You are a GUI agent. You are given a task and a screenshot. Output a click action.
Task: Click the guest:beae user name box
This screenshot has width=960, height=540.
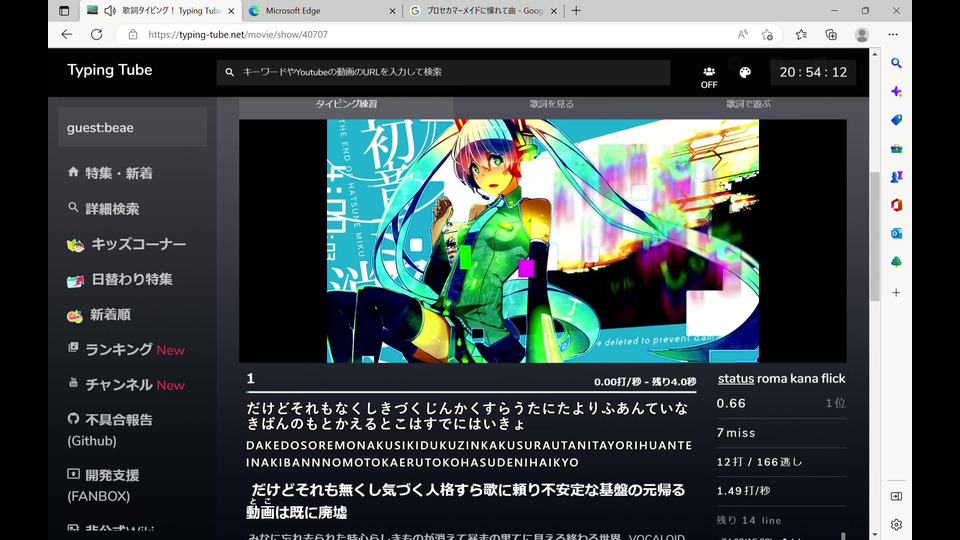coord(132,127)
